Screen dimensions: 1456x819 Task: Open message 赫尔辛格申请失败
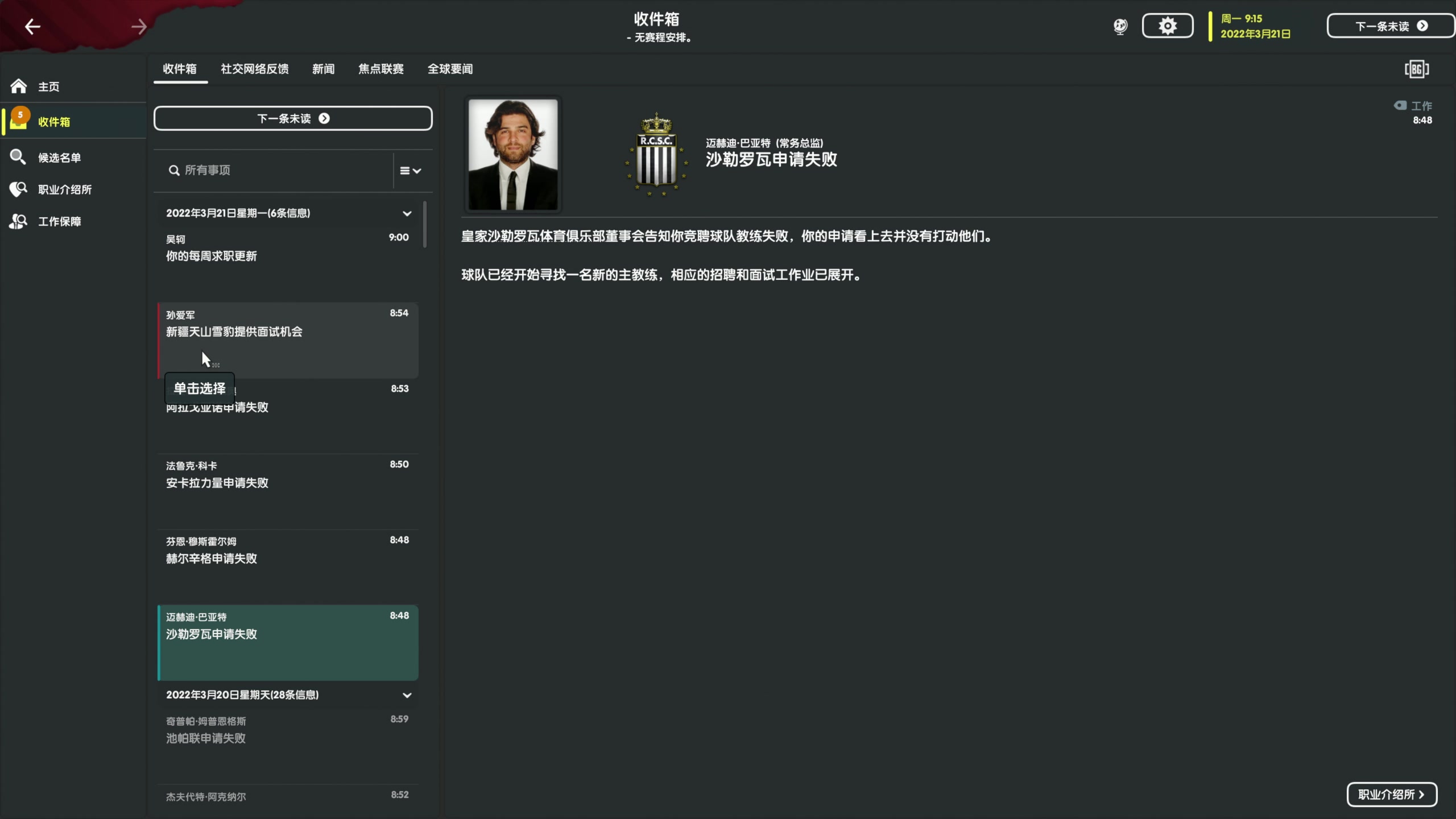pos(288,567)
